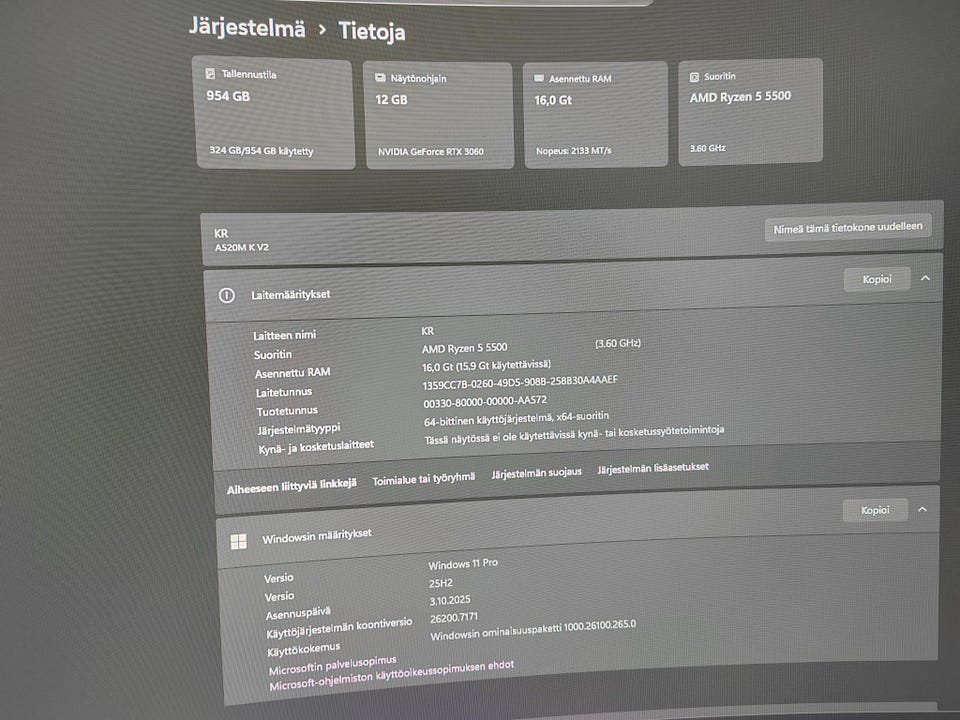
Task: Open Microsoft-ohjelmiston käyttöoikeussopimuksen ehdot link
Action: click(x=392, y=675)
